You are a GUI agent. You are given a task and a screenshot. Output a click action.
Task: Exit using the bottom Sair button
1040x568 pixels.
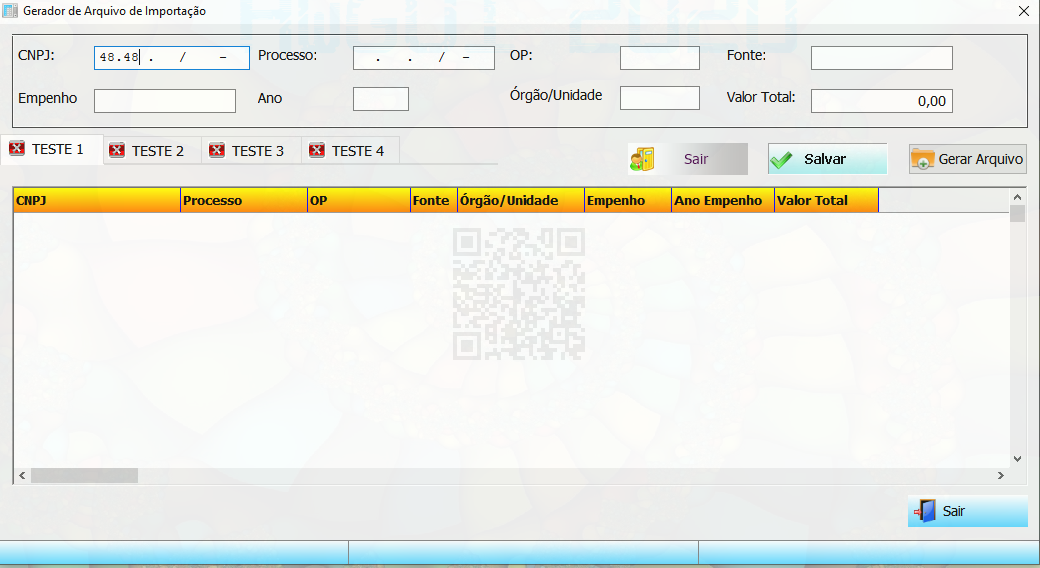tap(968, 511)
